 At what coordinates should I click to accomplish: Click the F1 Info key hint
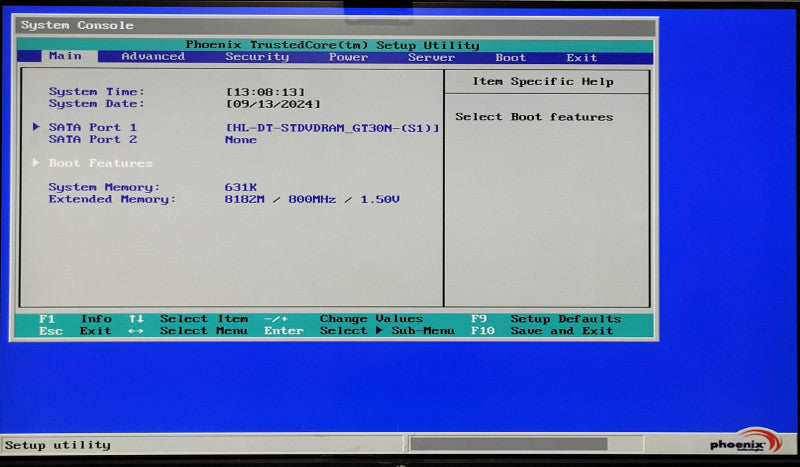[x=76, y=319]
